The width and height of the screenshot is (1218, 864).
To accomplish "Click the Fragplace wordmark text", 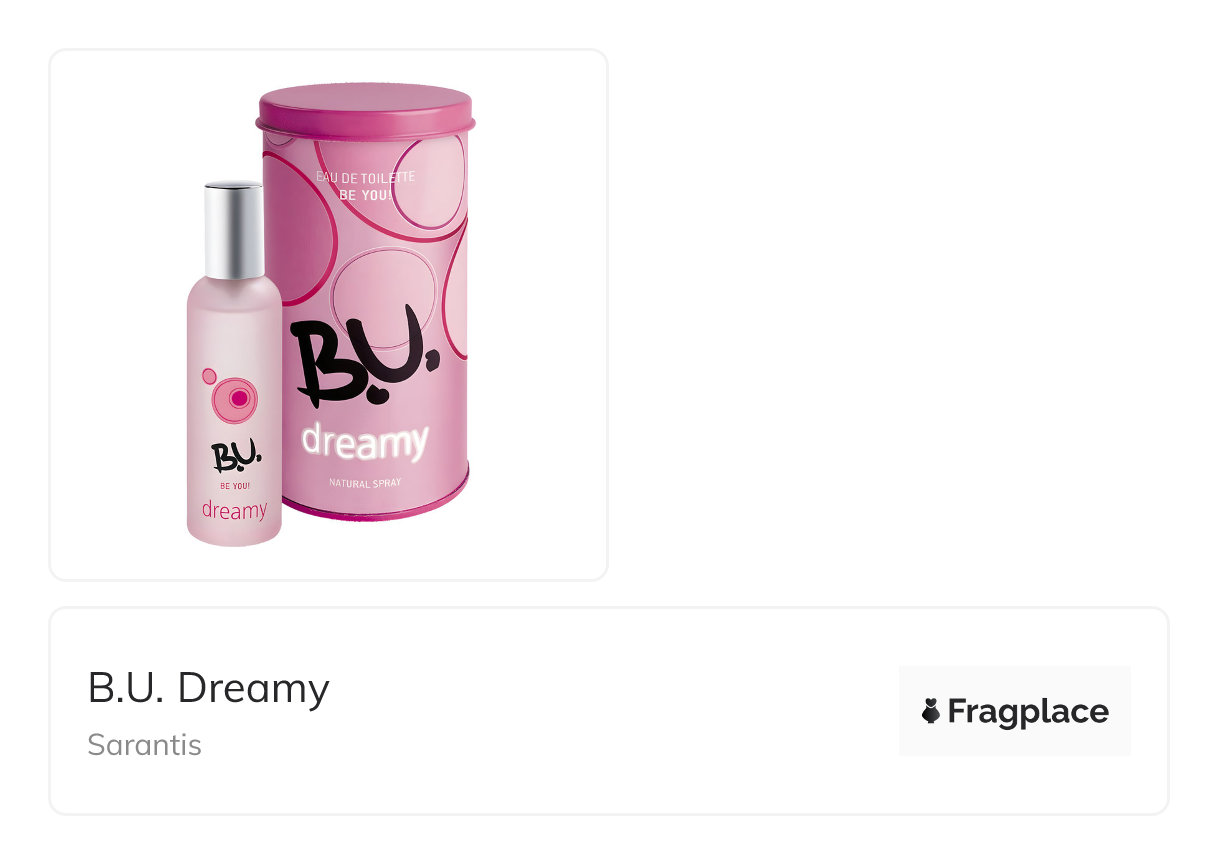I will point(1028,711).
